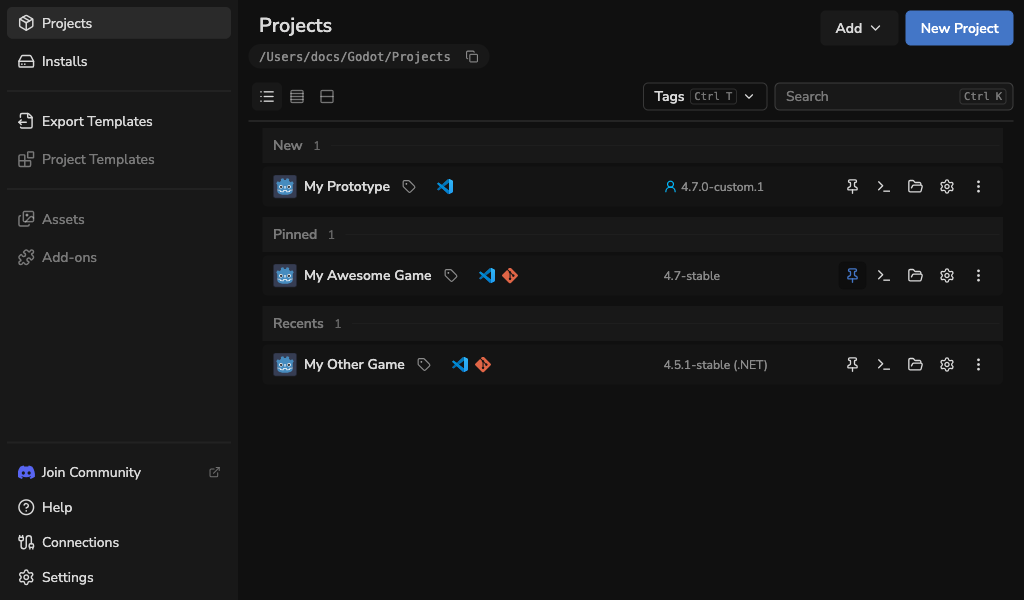Open more options for My Other Game
The width and height of the screenshot is (1024, 600).
[978, 364]
